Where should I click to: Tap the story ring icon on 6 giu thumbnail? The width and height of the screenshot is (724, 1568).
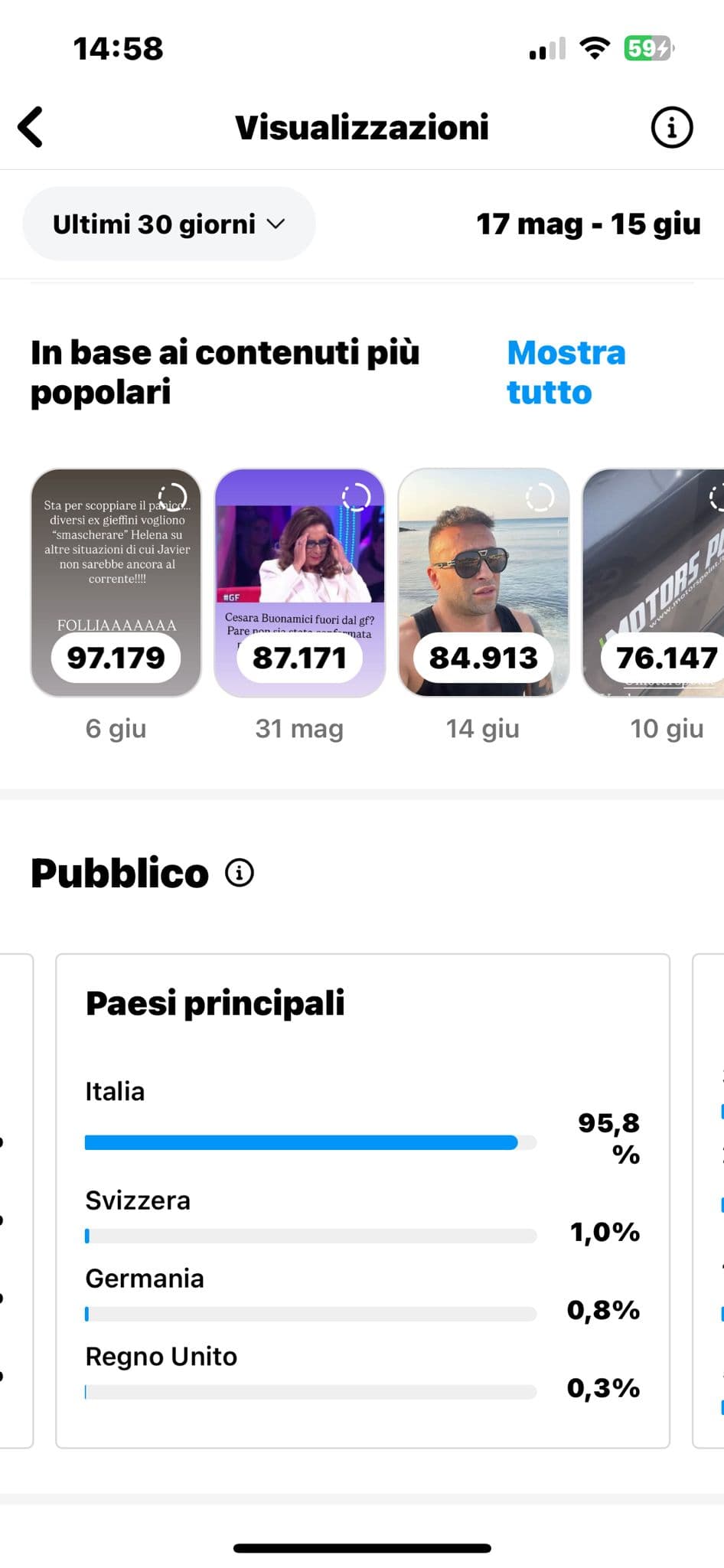(172, 498)
